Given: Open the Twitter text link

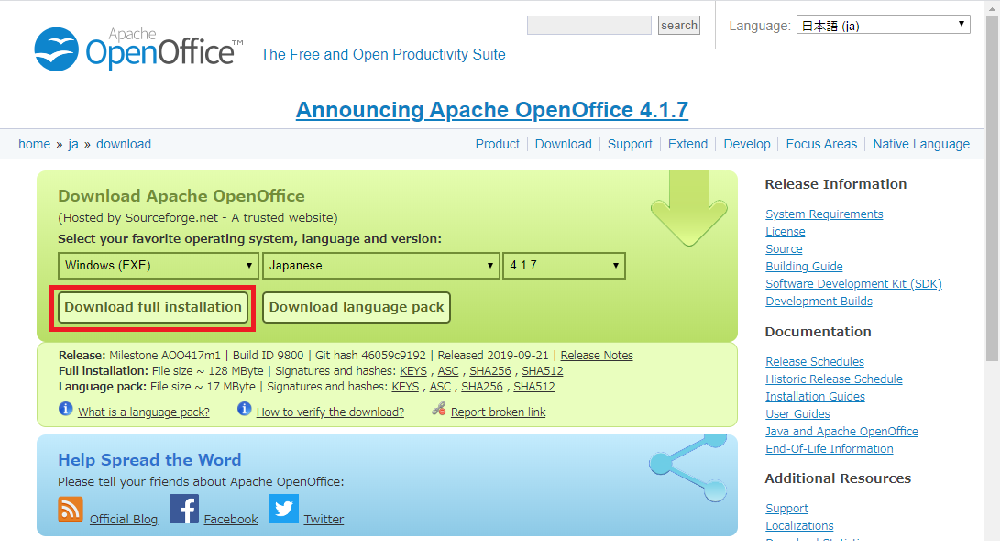Looking at the screenshot, I should coord(323,519).
